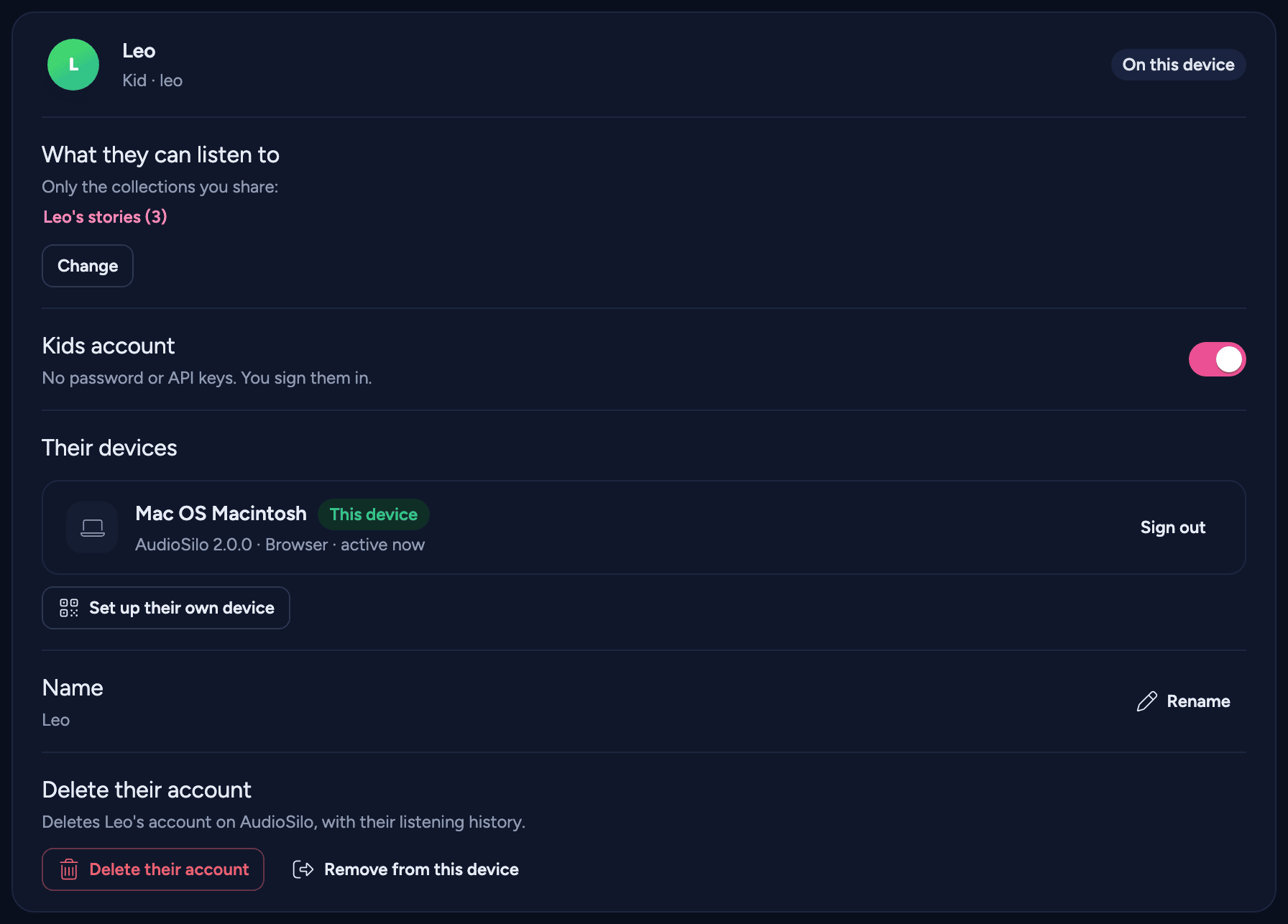Screen dimensions: 1288x924
Task: Open Leo's stories (3) collection link
Action: 105,217
